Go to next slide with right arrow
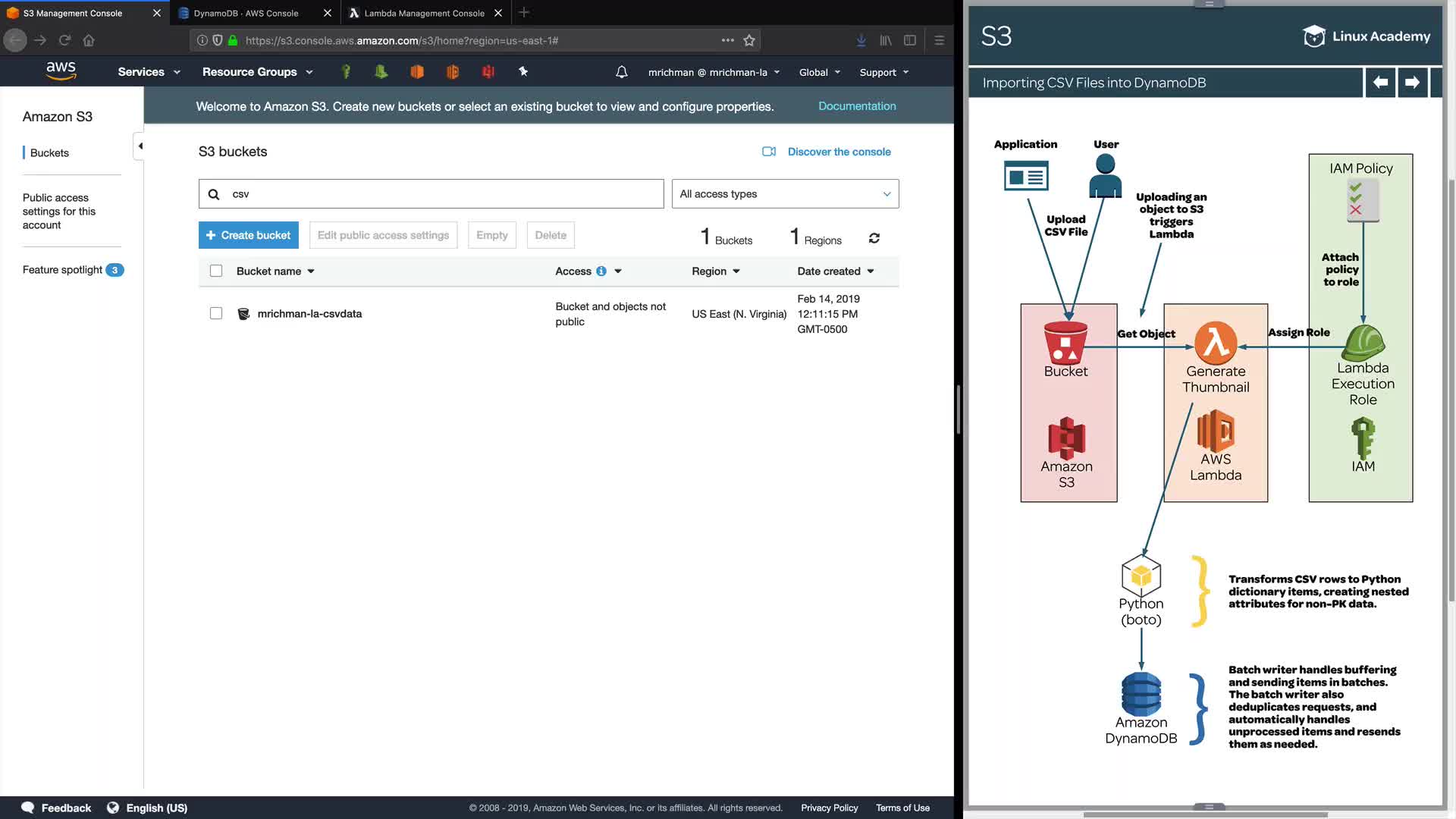 pos(1412,82)
